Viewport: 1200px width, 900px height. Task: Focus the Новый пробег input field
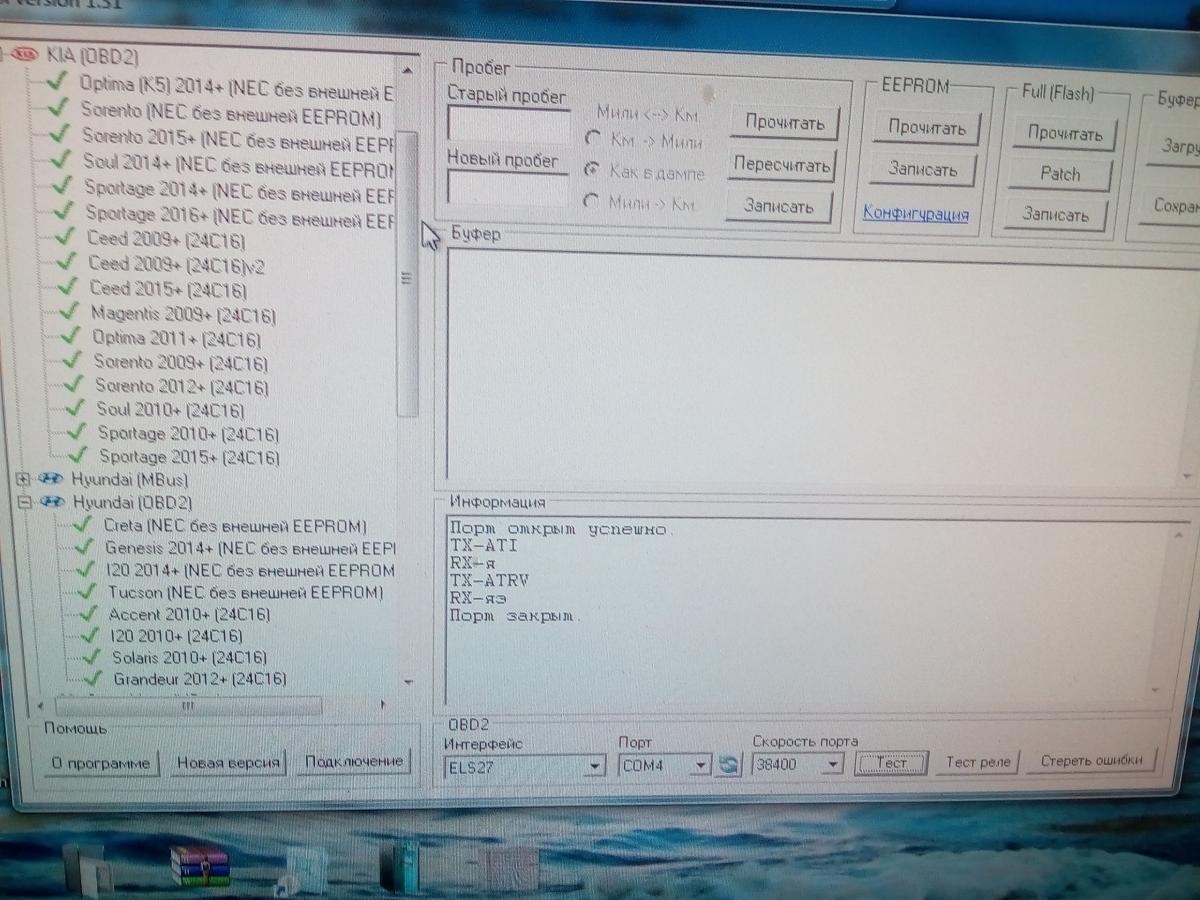point(508,188)
